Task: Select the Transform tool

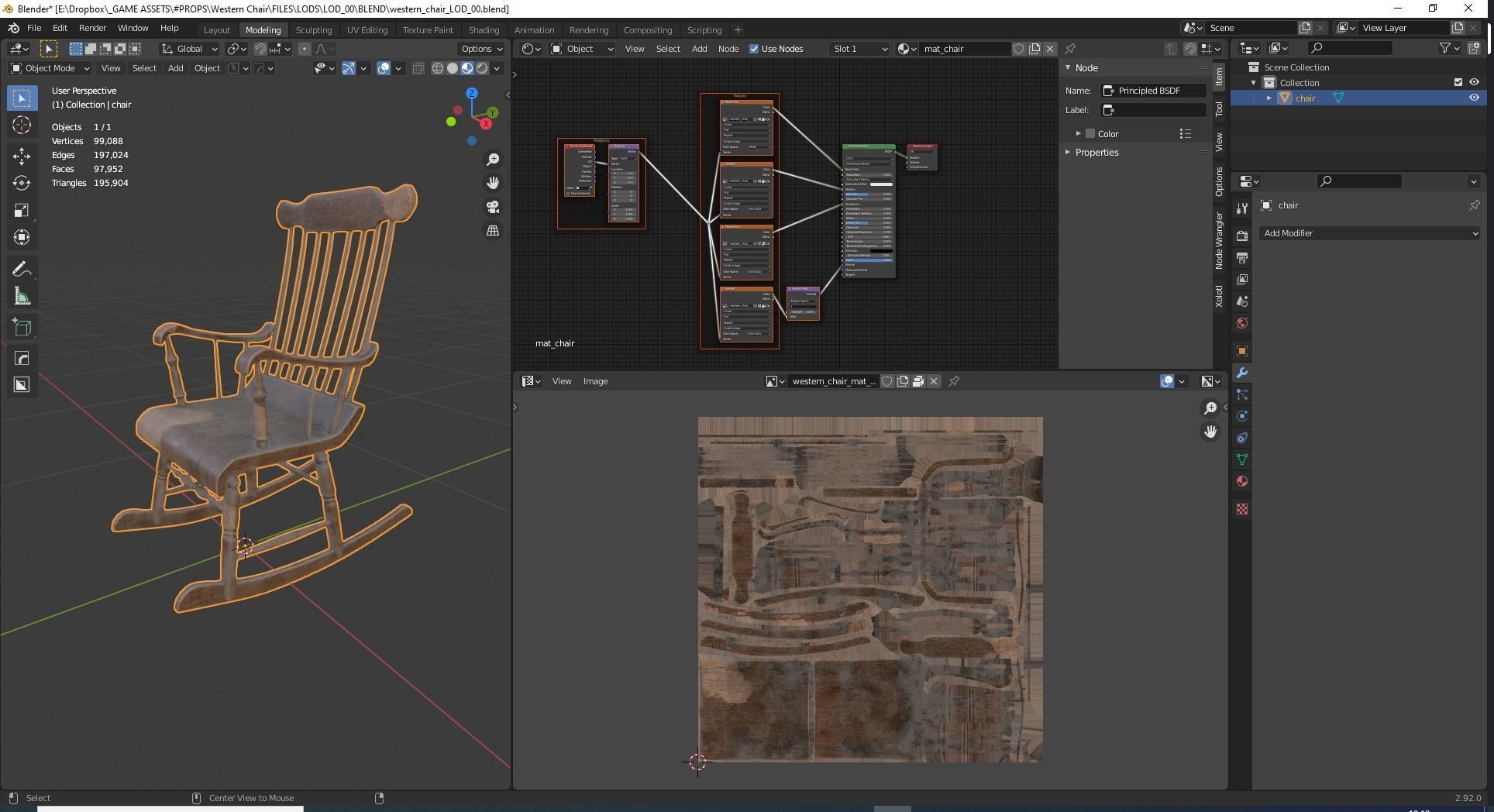Action: (x=22, y=237)
